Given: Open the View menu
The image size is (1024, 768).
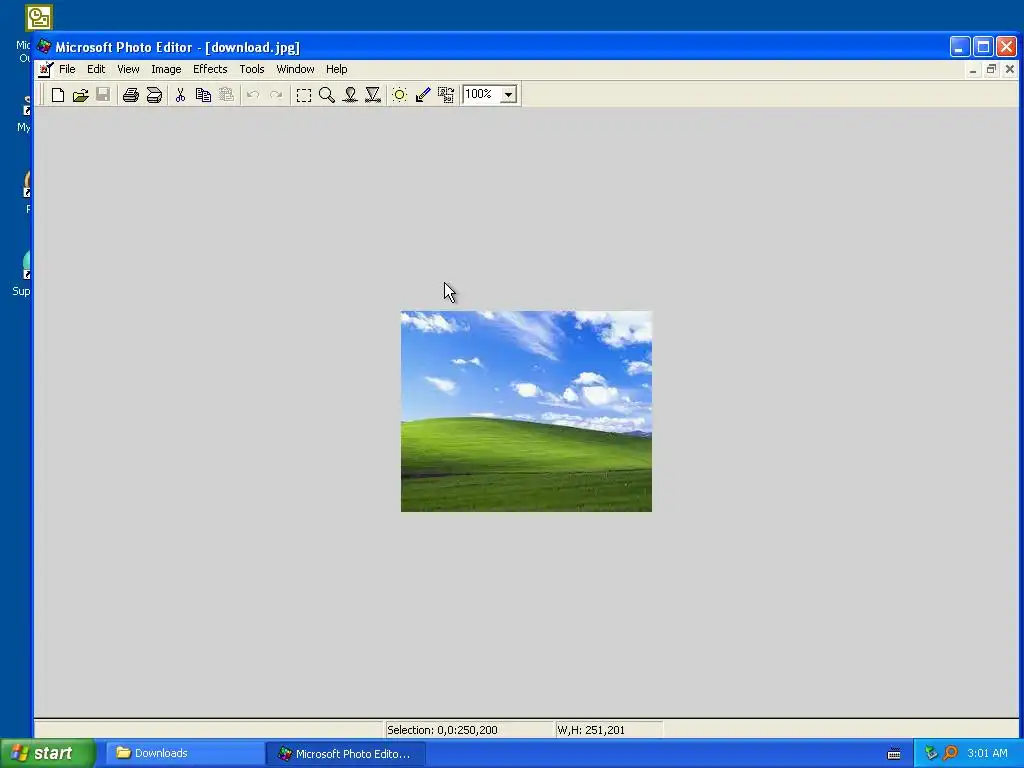Looking at the screenshot, I should coord(128,69).
